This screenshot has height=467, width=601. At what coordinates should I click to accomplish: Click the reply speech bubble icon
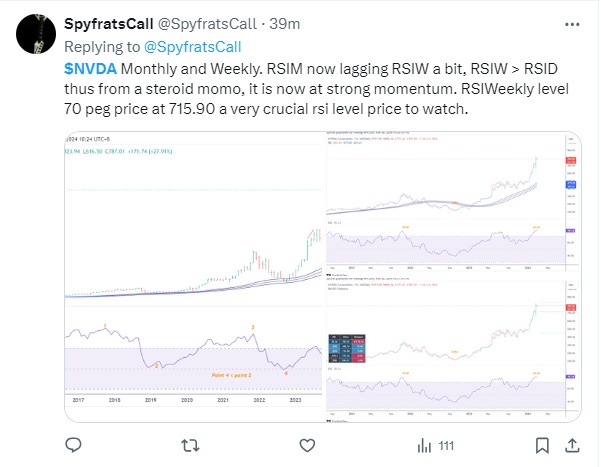[x=74, y=444]
